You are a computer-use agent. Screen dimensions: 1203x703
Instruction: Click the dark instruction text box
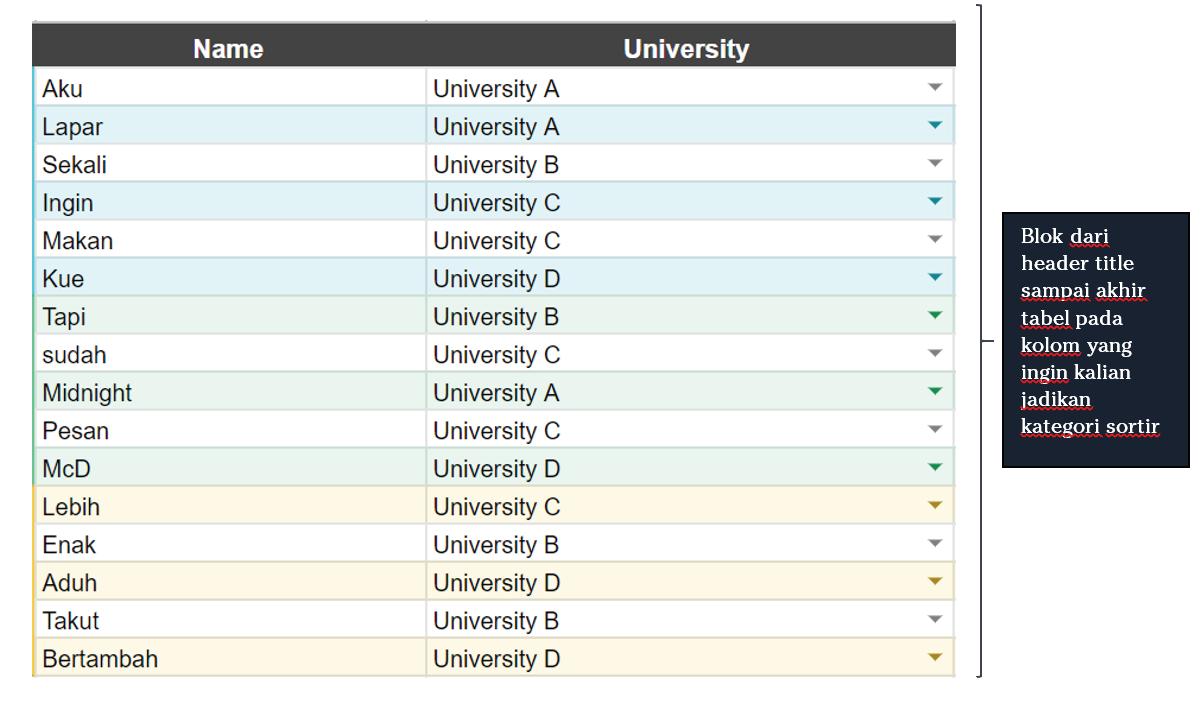point(1095,338)
